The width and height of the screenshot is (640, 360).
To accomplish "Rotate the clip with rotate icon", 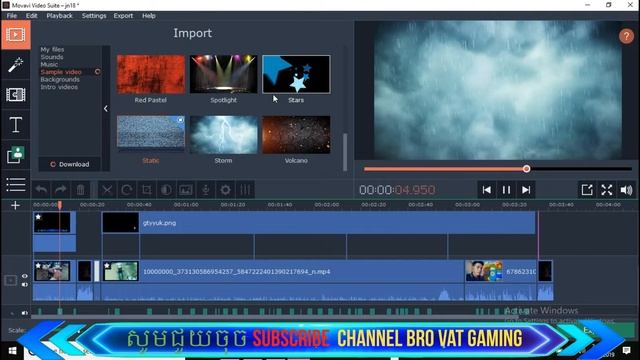I will coord(127,190).
